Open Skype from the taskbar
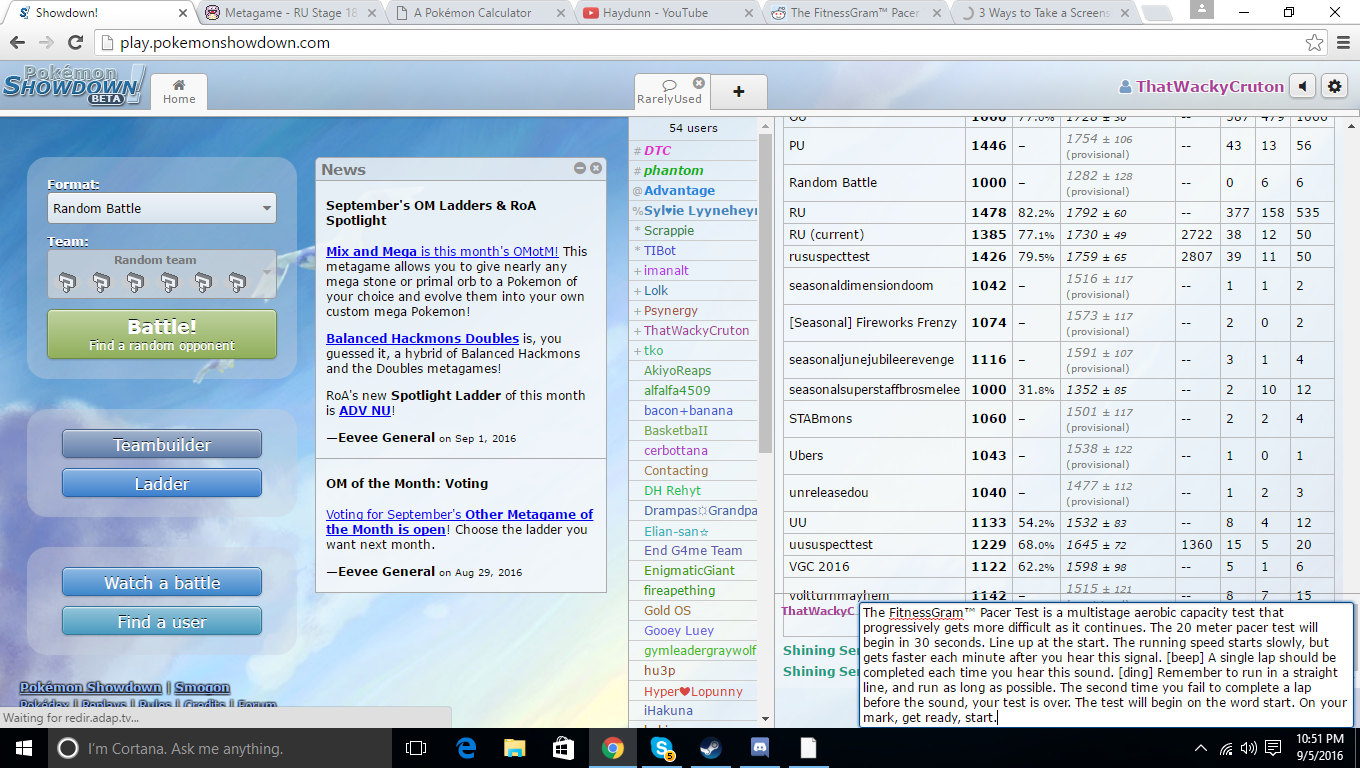1360x768 pixels. (662, 748)
